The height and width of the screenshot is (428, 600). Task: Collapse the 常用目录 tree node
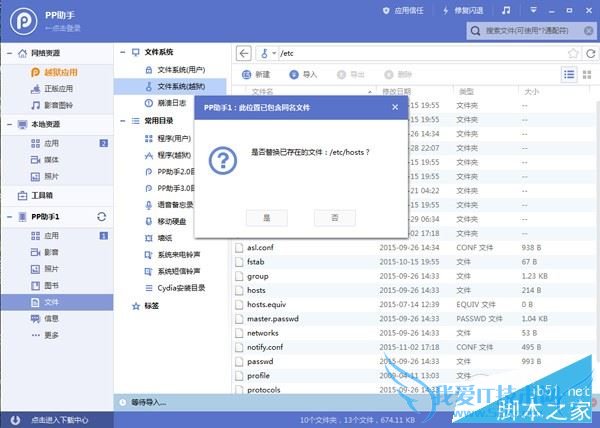point(122,121)
